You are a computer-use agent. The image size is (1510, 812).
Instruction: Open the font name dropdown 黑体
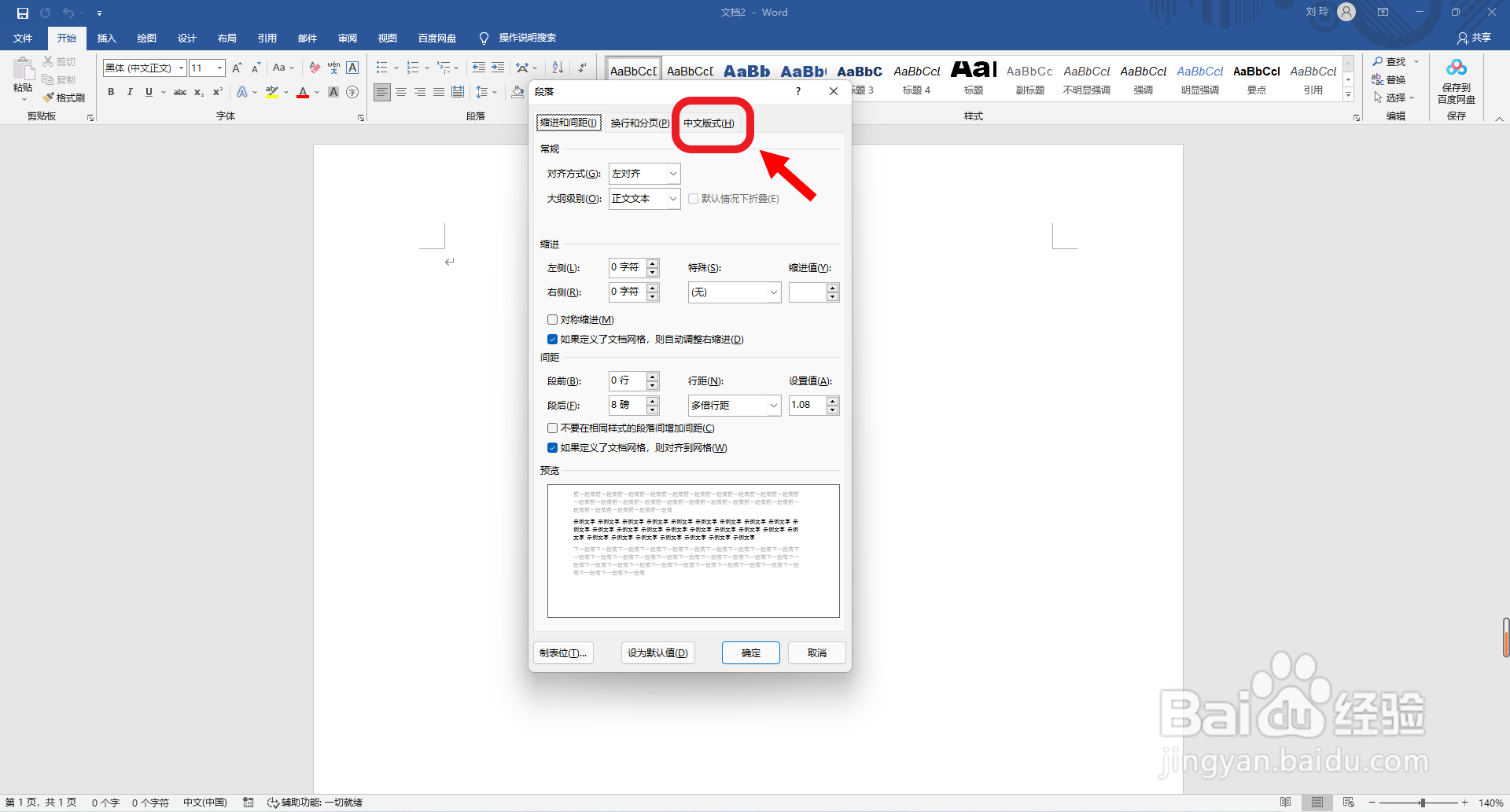pos(181,68)
